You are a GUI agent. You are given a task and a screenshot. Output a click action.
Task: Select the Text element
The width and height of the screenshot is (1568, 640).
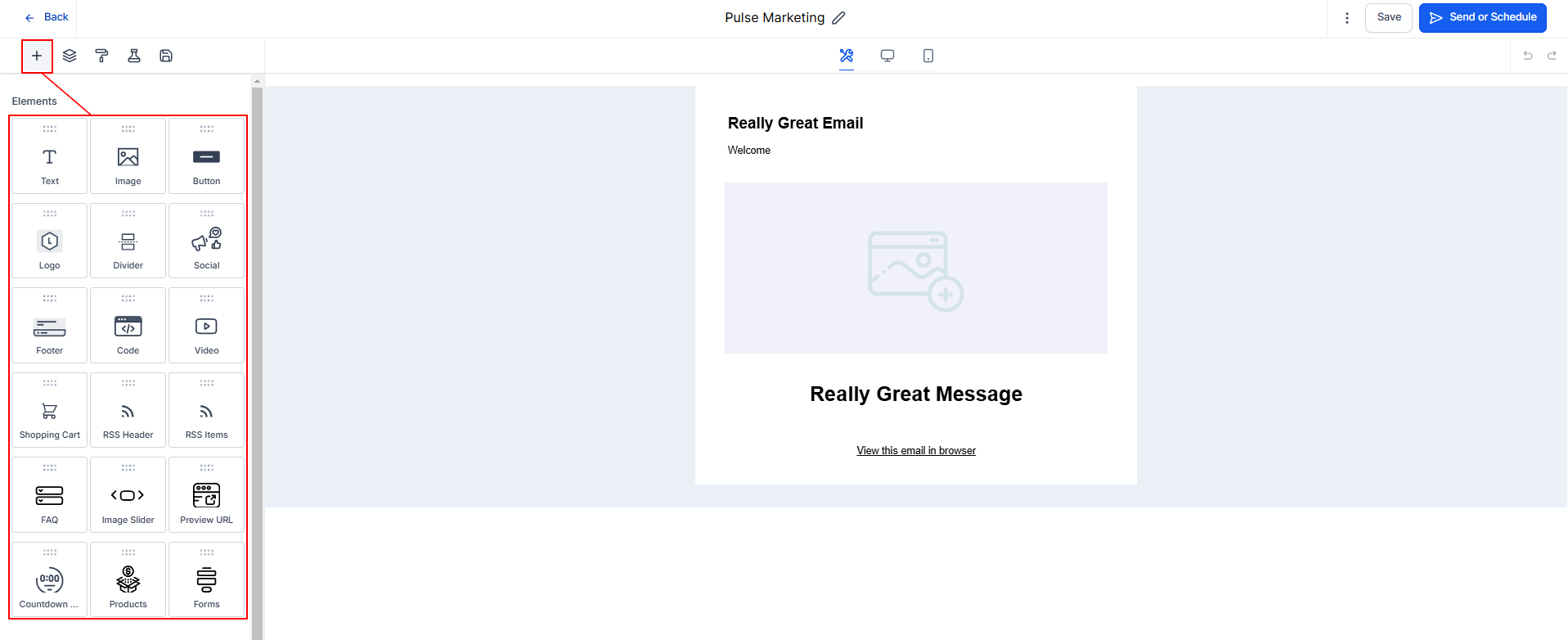(x=50, y=156)
